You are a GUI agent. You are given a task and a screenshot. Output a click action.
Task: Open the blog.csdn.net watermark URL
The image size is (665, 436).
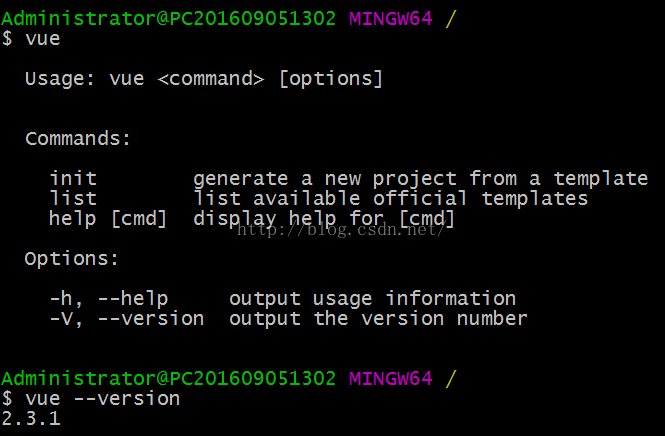point(340,231)
